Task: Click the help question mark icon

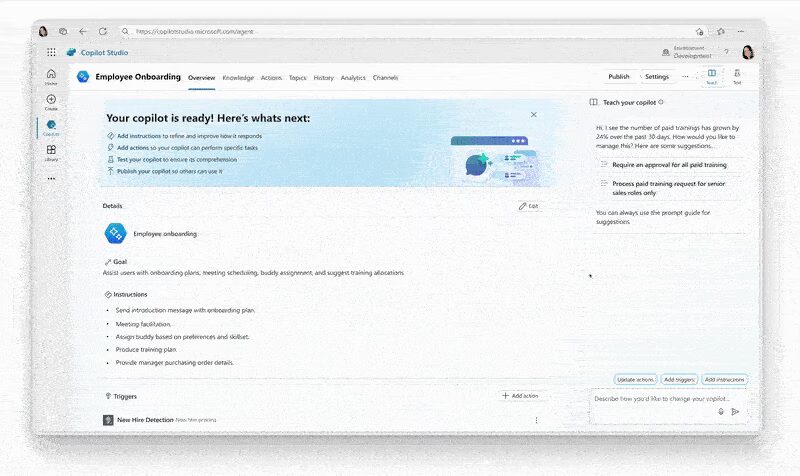Action: click(726, 52)
